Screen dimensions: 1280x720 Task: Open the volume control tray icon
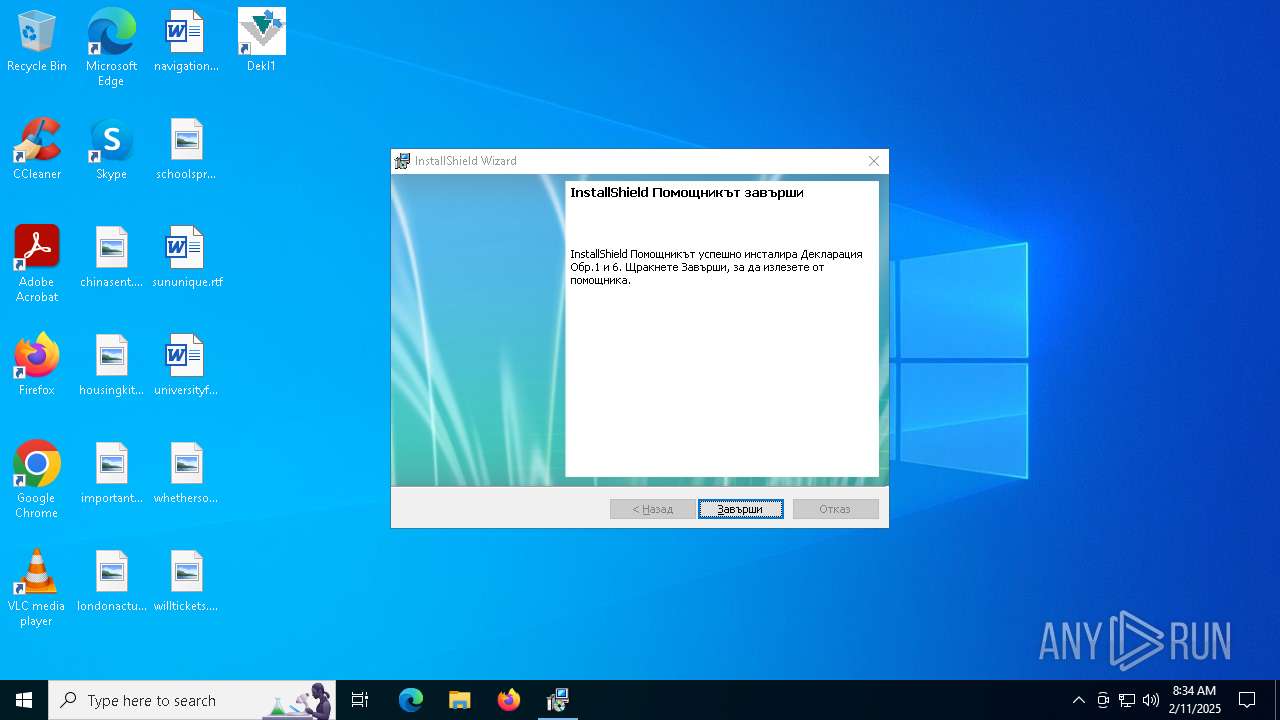[1151, 700]
